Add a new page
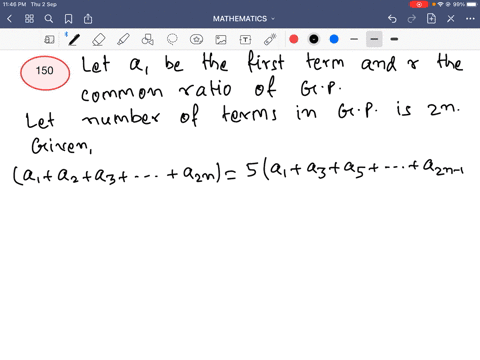 coord(431,19)
